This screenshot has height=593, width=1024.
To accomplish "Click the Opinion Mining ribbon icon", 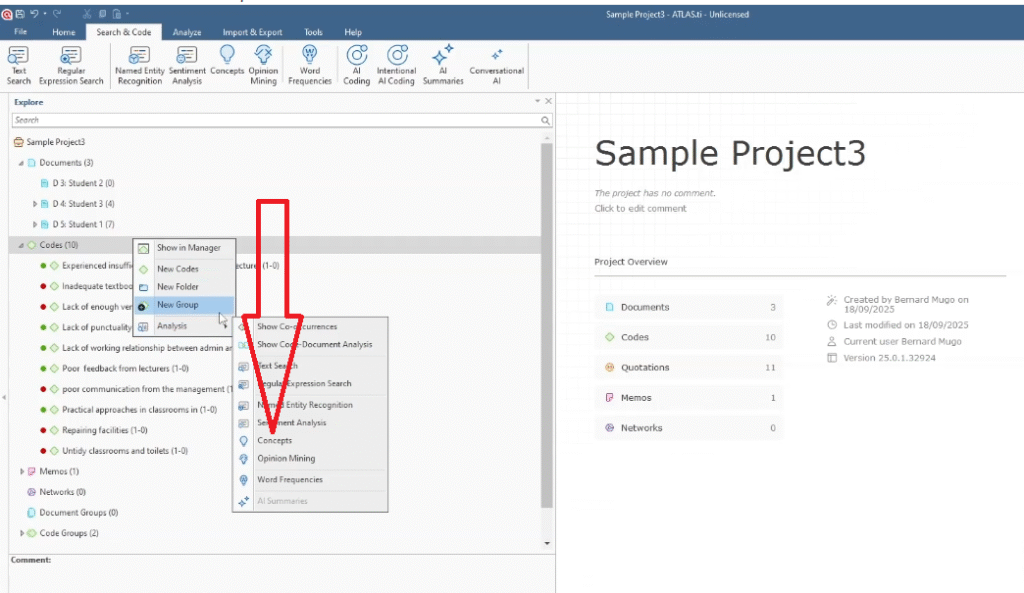I will click(x=263, y=64).
